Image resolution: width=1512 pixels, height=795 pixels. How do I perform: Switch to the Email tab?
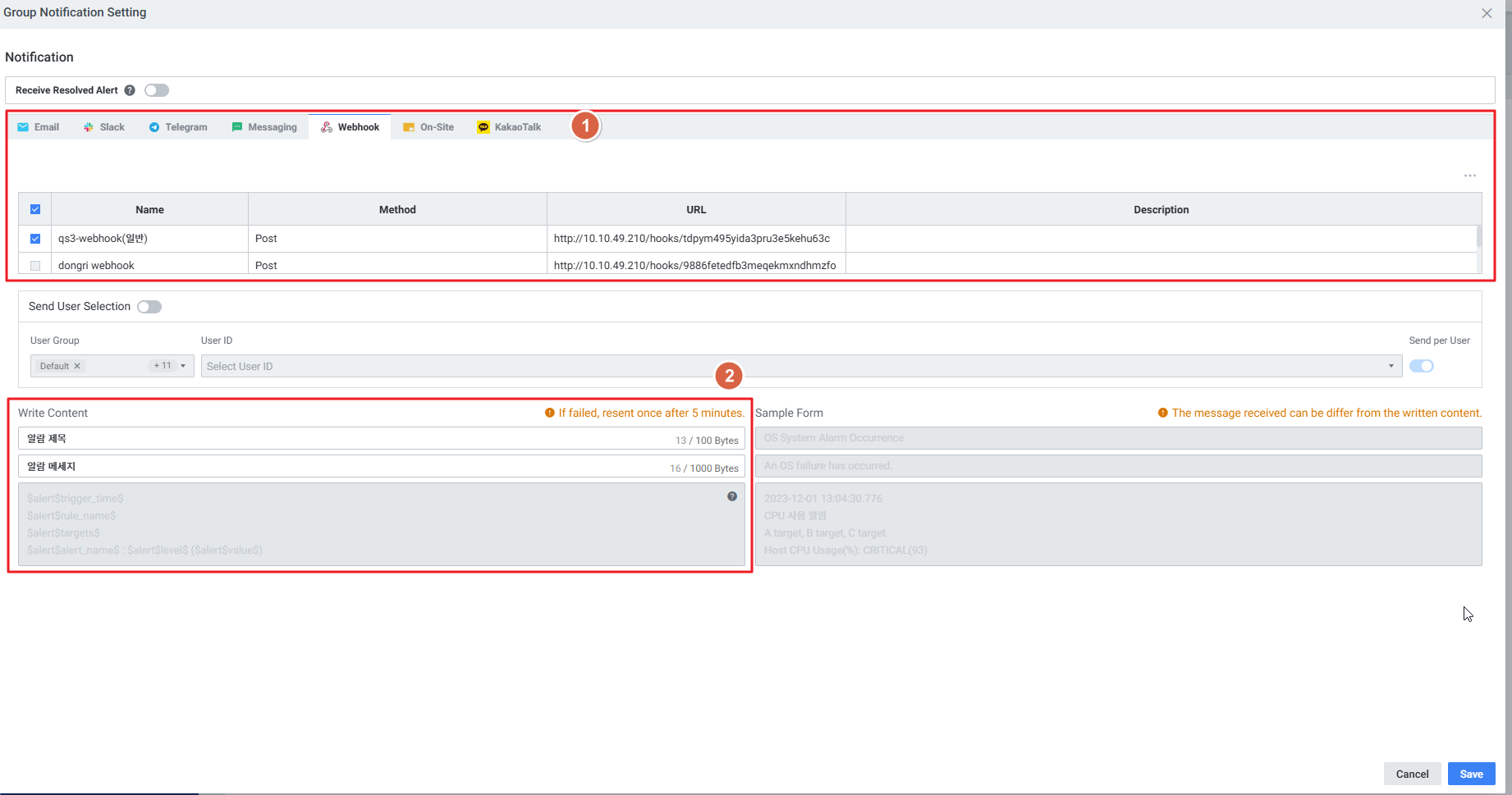tap(39, 127)
